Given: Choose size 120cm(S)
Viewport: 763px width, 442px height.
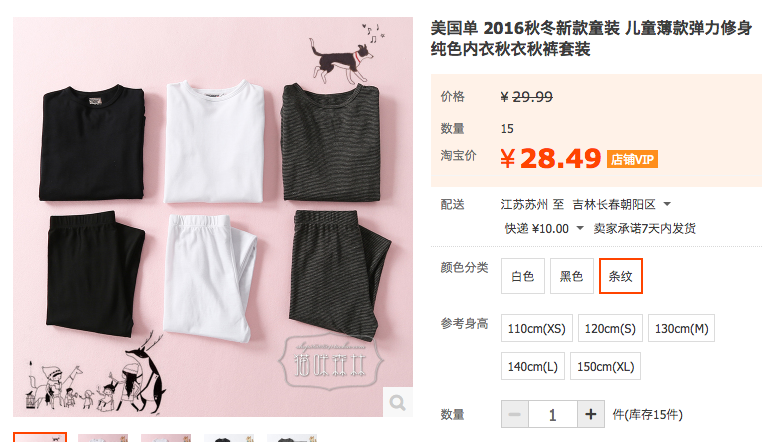Looking at the screenshot, I should [x=610, y=328].
